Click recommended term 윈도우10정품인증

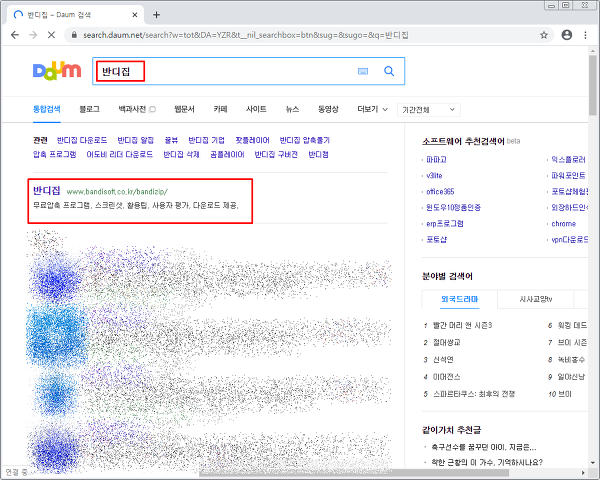click(453, 208)
